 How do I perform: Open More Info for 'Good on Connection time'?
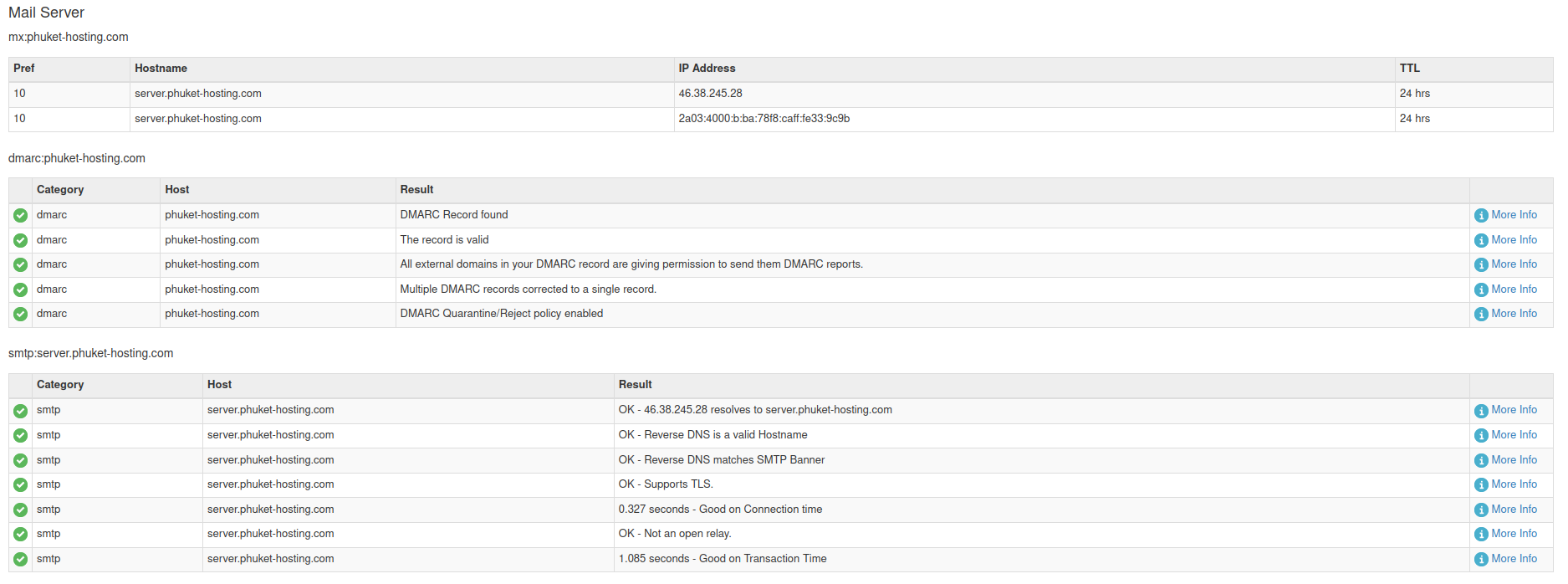coord(1514,510)
